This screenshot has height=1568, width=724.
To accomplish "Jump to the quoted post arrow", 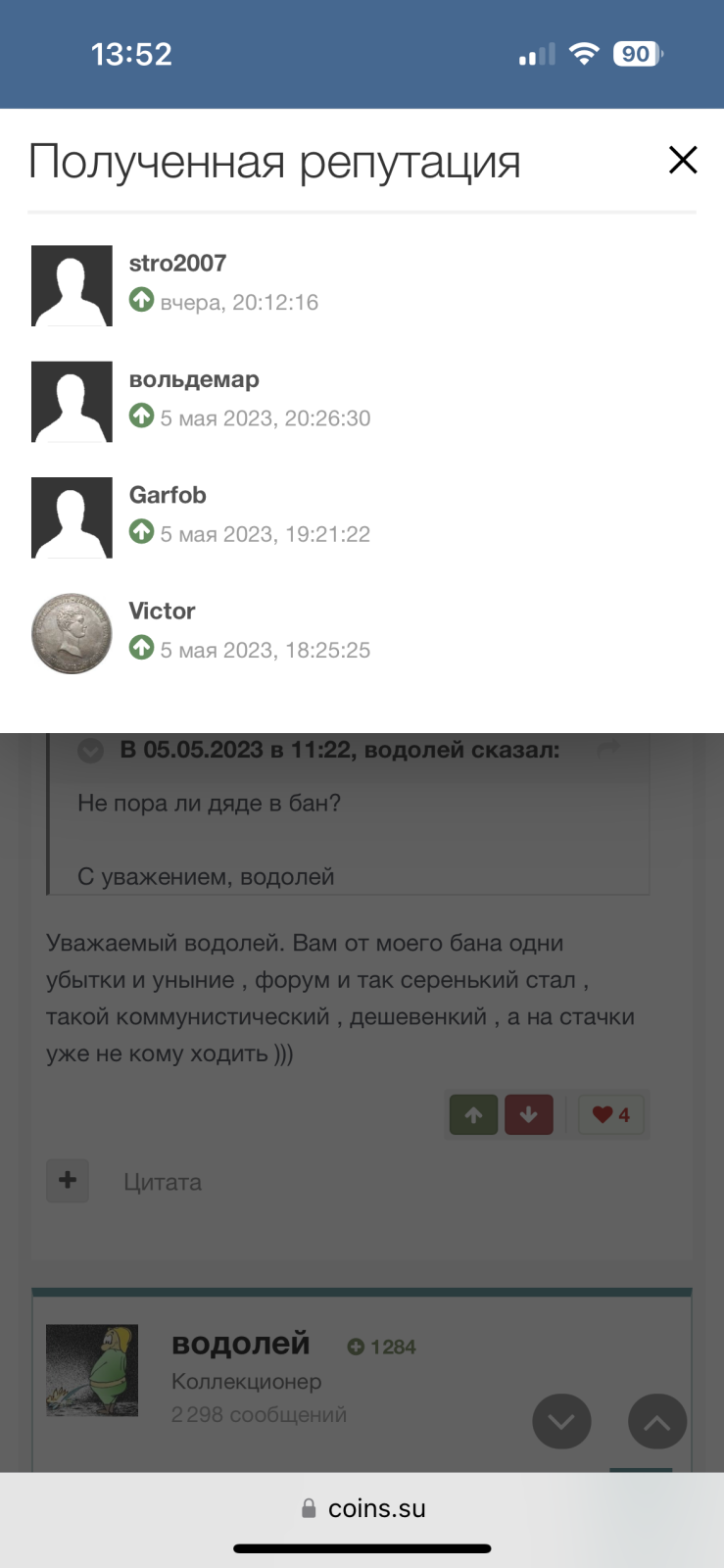I will coord(609,750).
